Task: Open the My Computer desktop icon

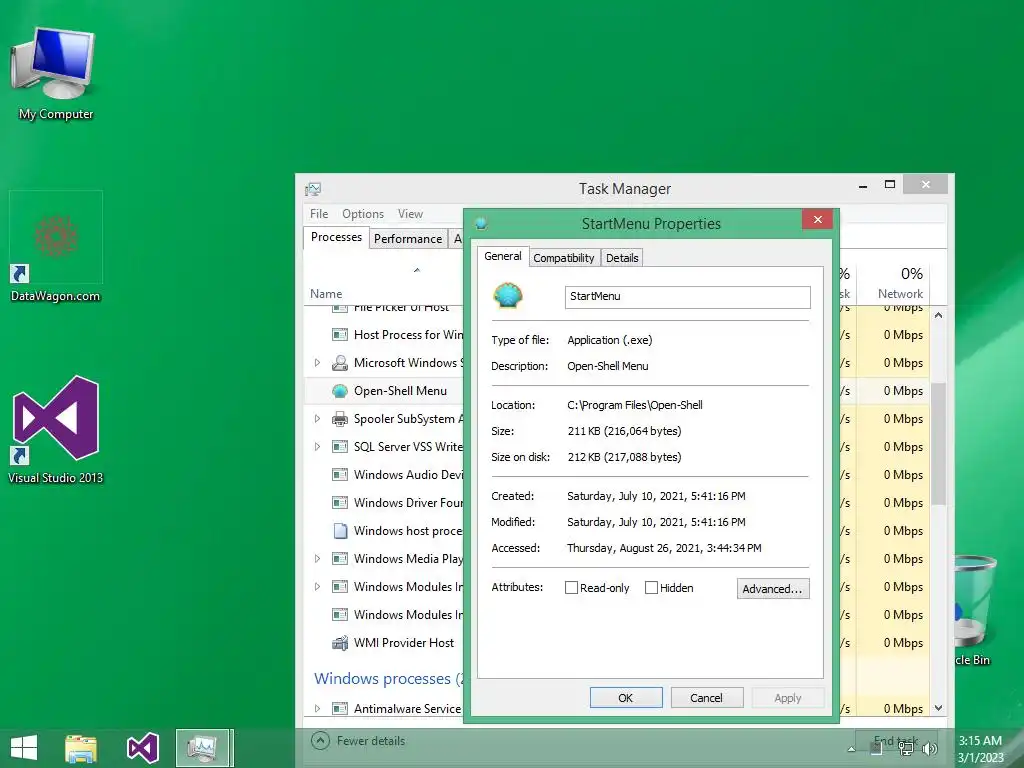Action: tap(55, 74)
